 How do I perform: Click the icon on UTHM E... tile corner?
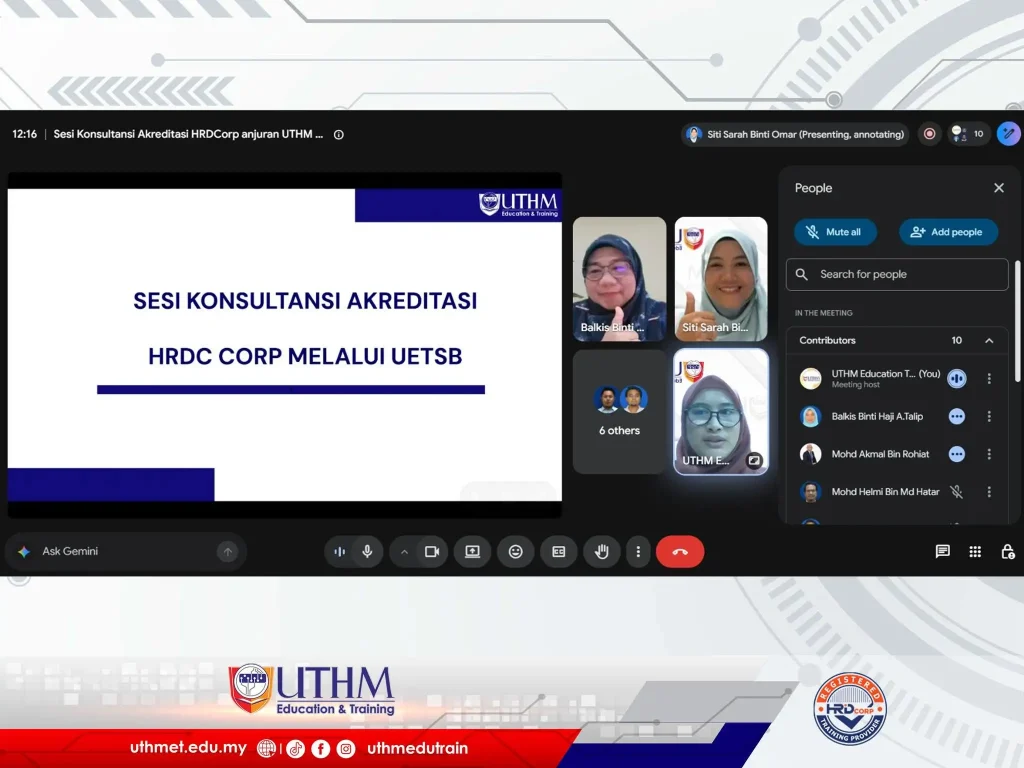[x=754, y=460]
